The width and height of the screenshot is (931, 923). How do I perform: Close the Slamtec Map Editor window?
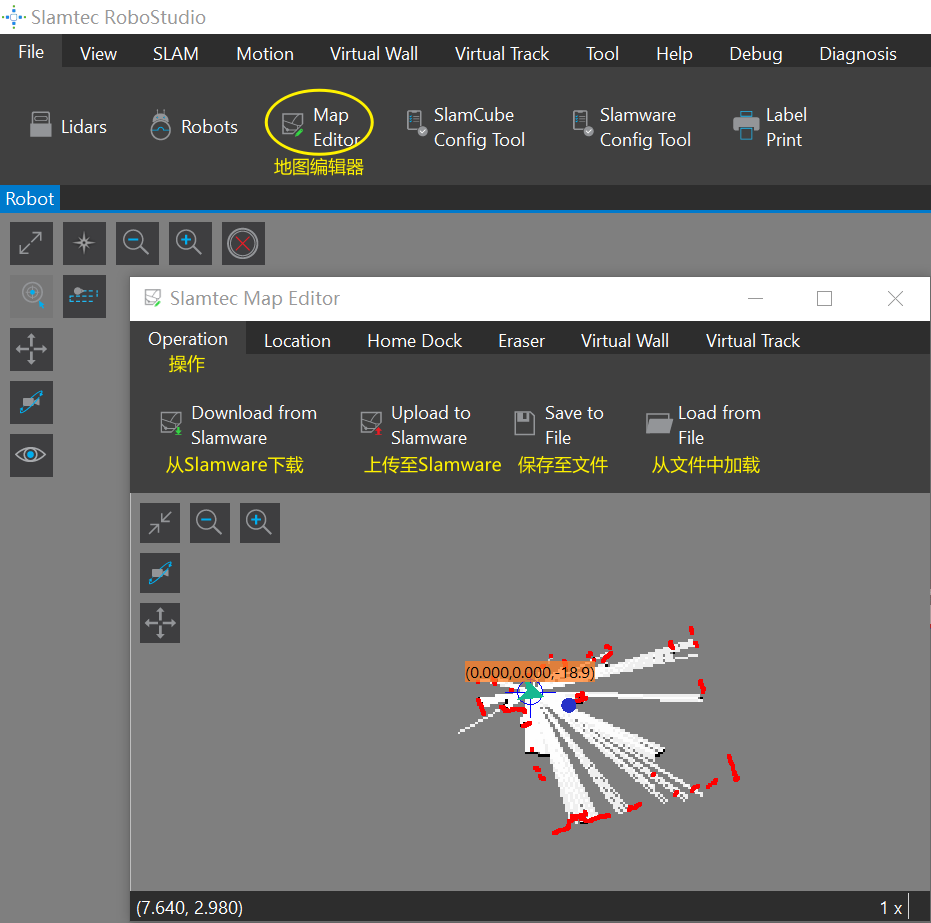pos(895,299)
